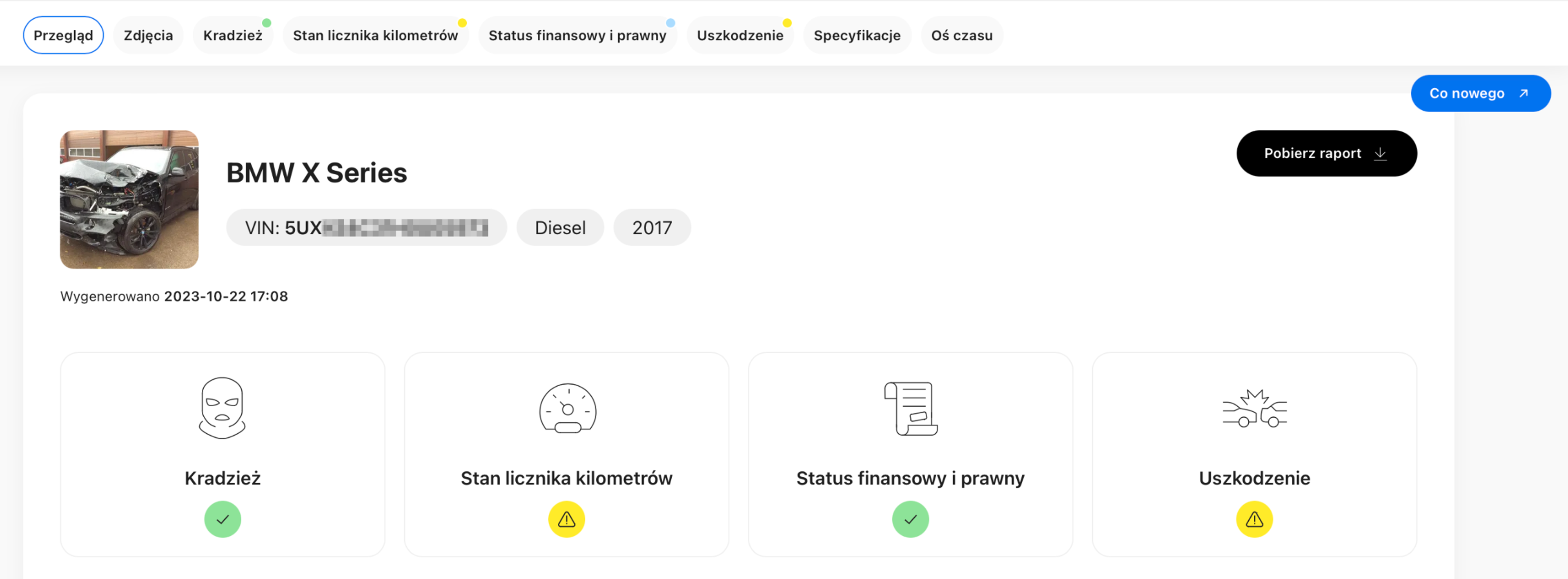Click yellow warning under Uszkodzenie card
Image resolution: width=1568 pixels, height=579 pixels.
point(1254,519)
